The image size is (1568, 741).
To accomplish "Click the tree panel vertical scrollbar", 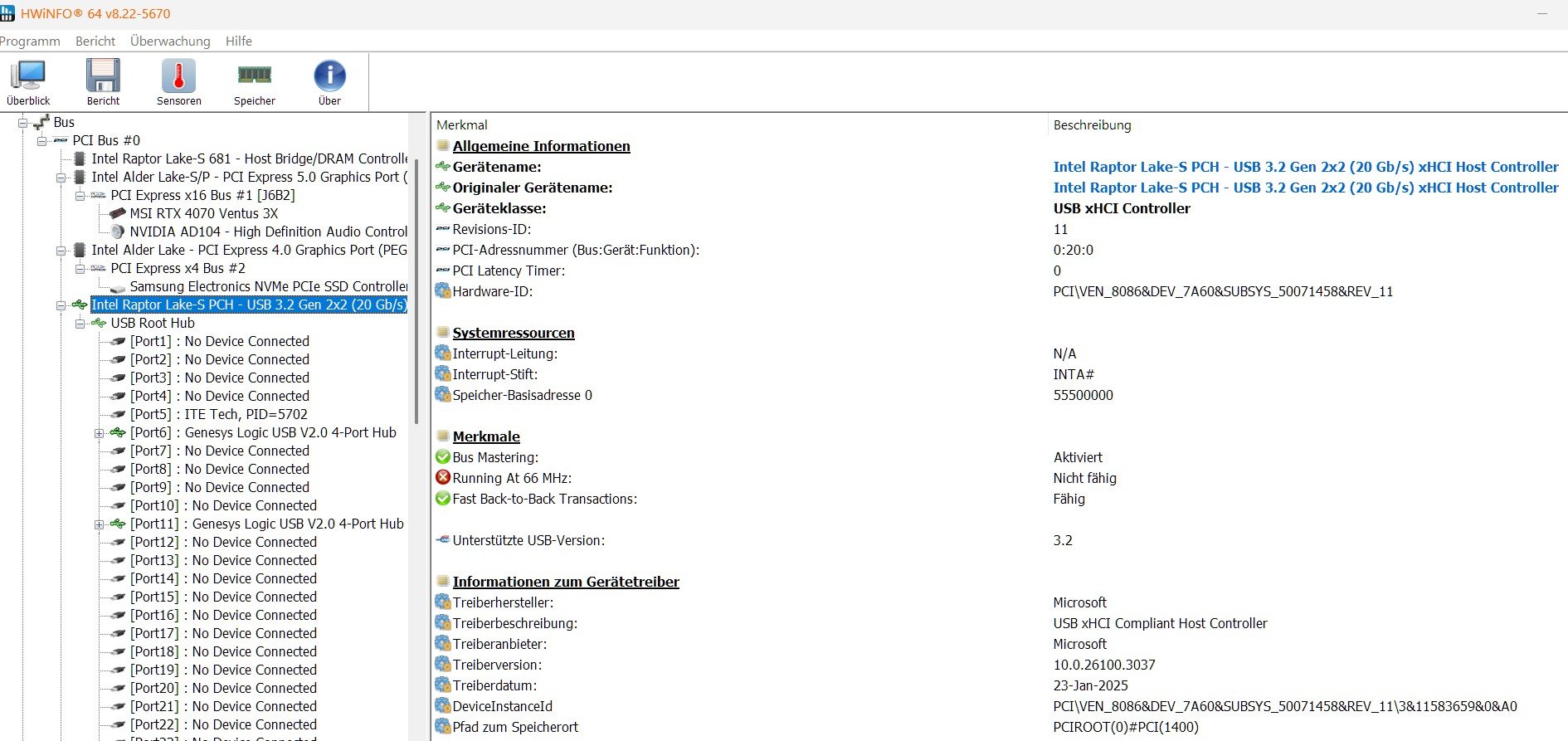I will (416, 290).
